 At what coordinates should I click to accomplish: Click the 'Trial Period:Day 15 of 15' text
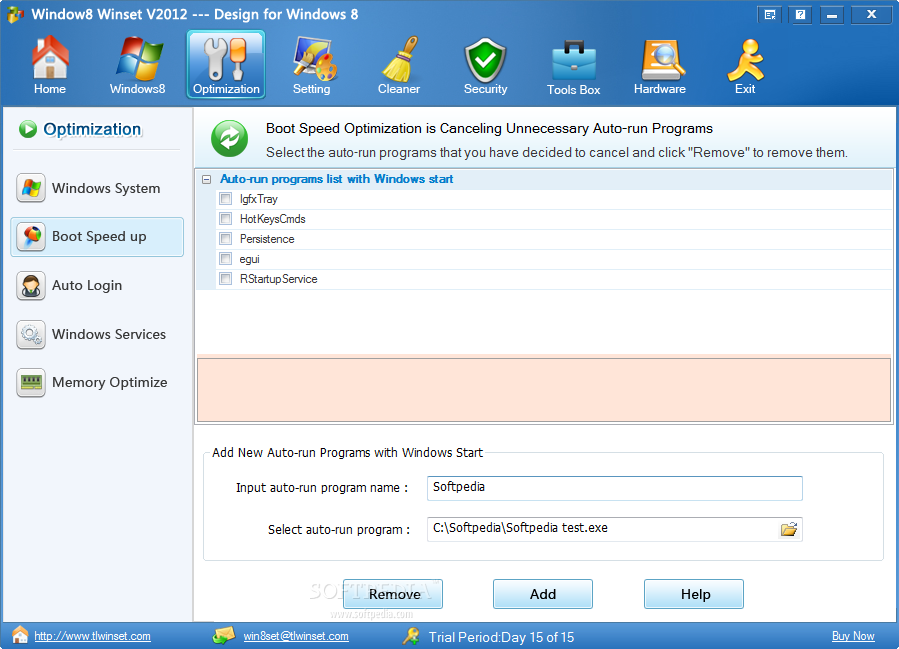[501, 637]
